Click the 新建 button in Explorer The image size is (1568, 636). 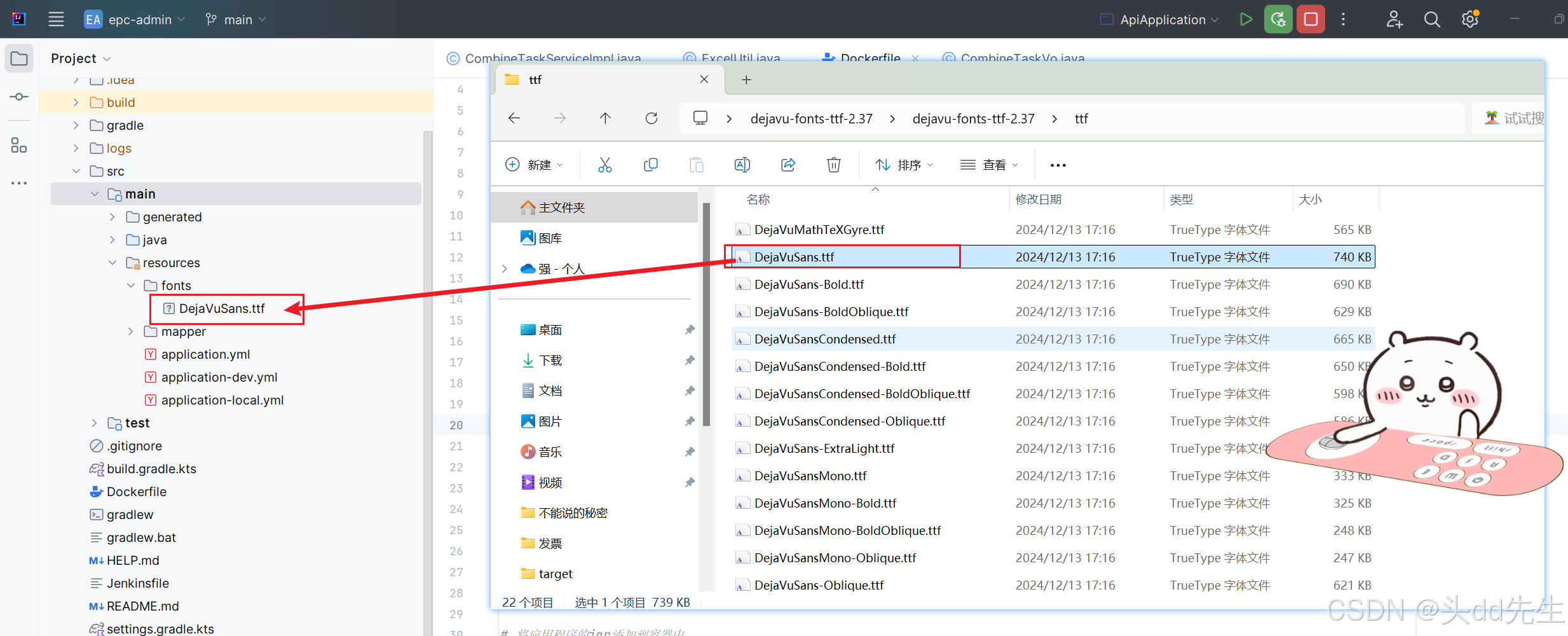535,164
